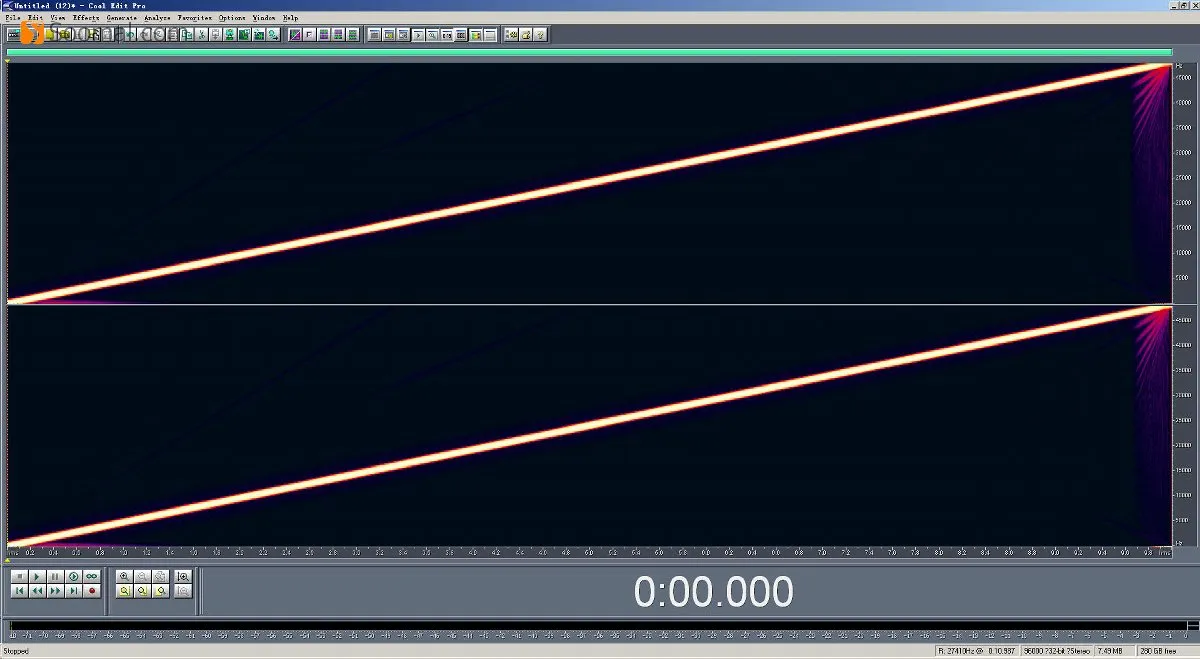The height and width of the screenshot is (659, 1200).
Task: Open the Analyze menu
Action: pos(157,18)
